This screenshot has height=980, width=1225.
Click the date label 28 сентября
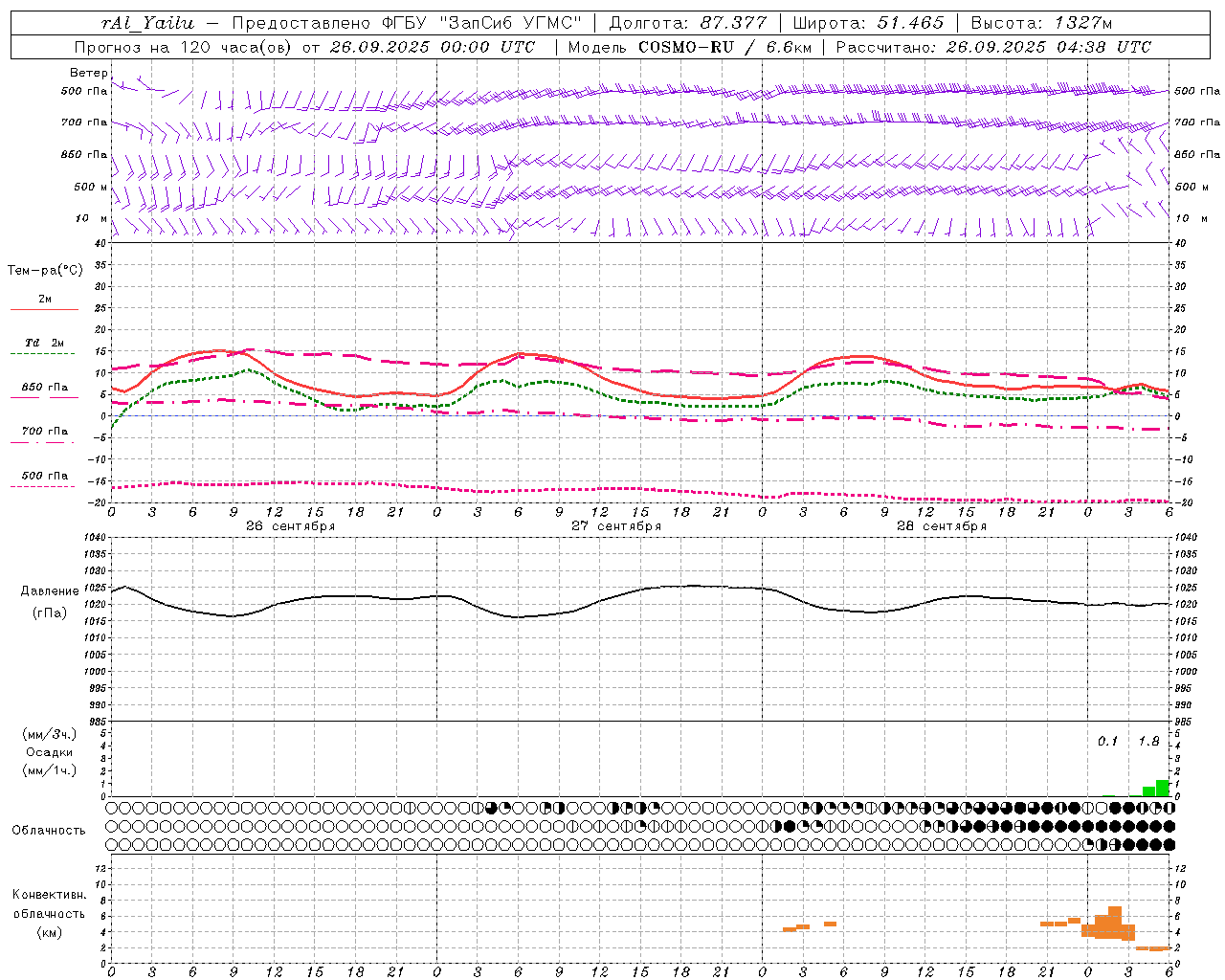coord(942,526)
